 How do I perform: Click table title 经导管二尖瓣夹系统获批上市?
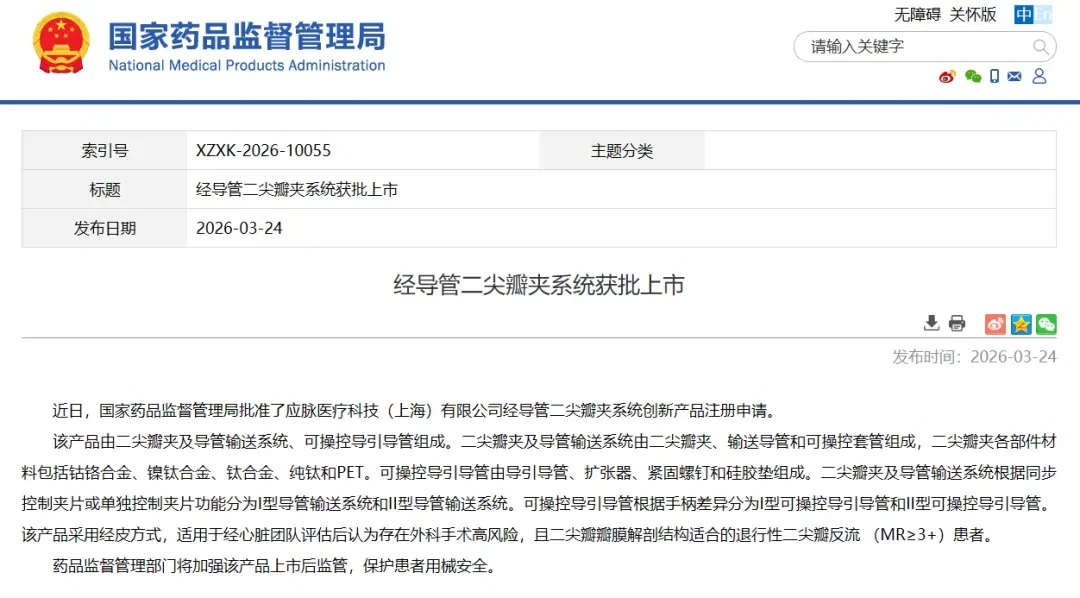click(297, 189)
